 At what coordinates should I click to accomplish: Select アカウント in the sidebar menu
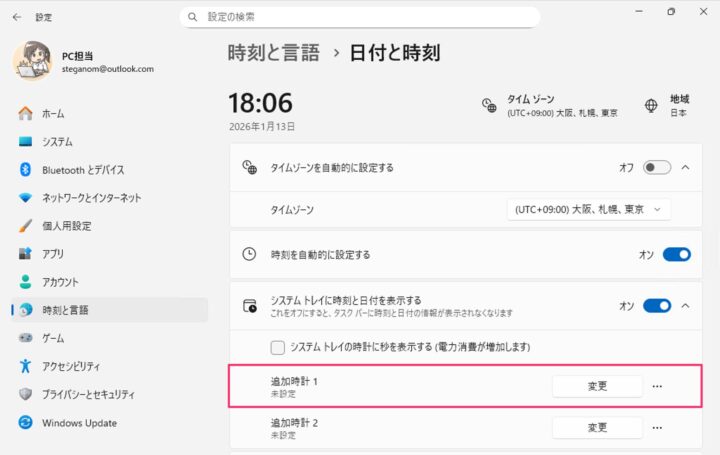click(60, 282)
